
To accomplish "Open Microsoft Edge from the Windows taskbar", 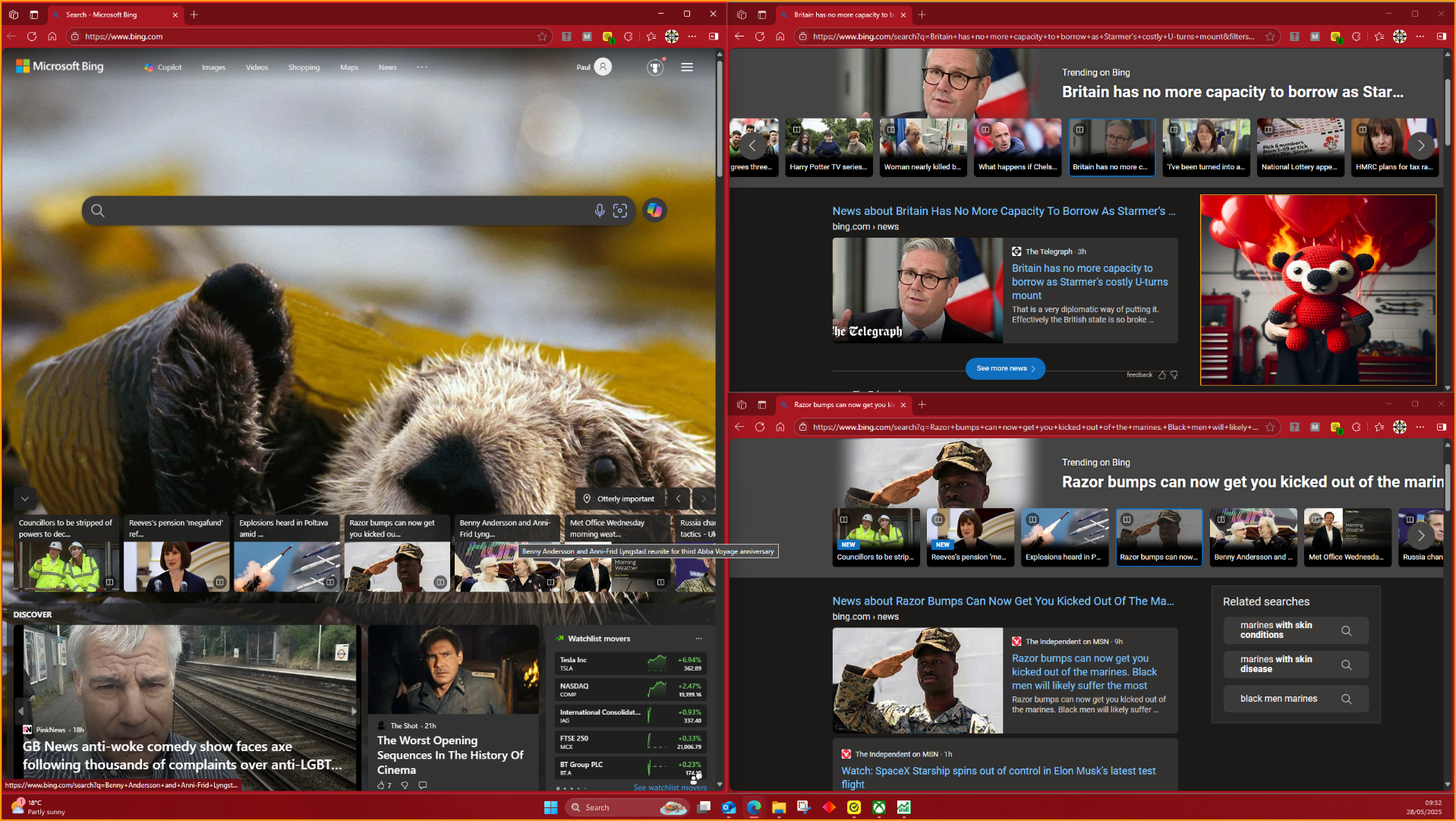I will click(754, 807).
